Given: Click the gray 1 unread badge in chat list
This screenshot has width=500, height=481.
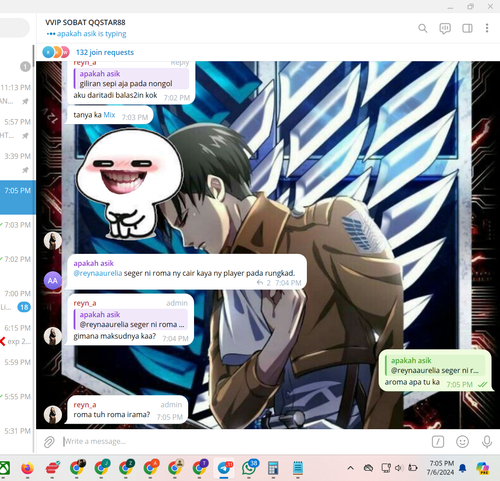Looking at the screenshot, I should click(25, 67).
